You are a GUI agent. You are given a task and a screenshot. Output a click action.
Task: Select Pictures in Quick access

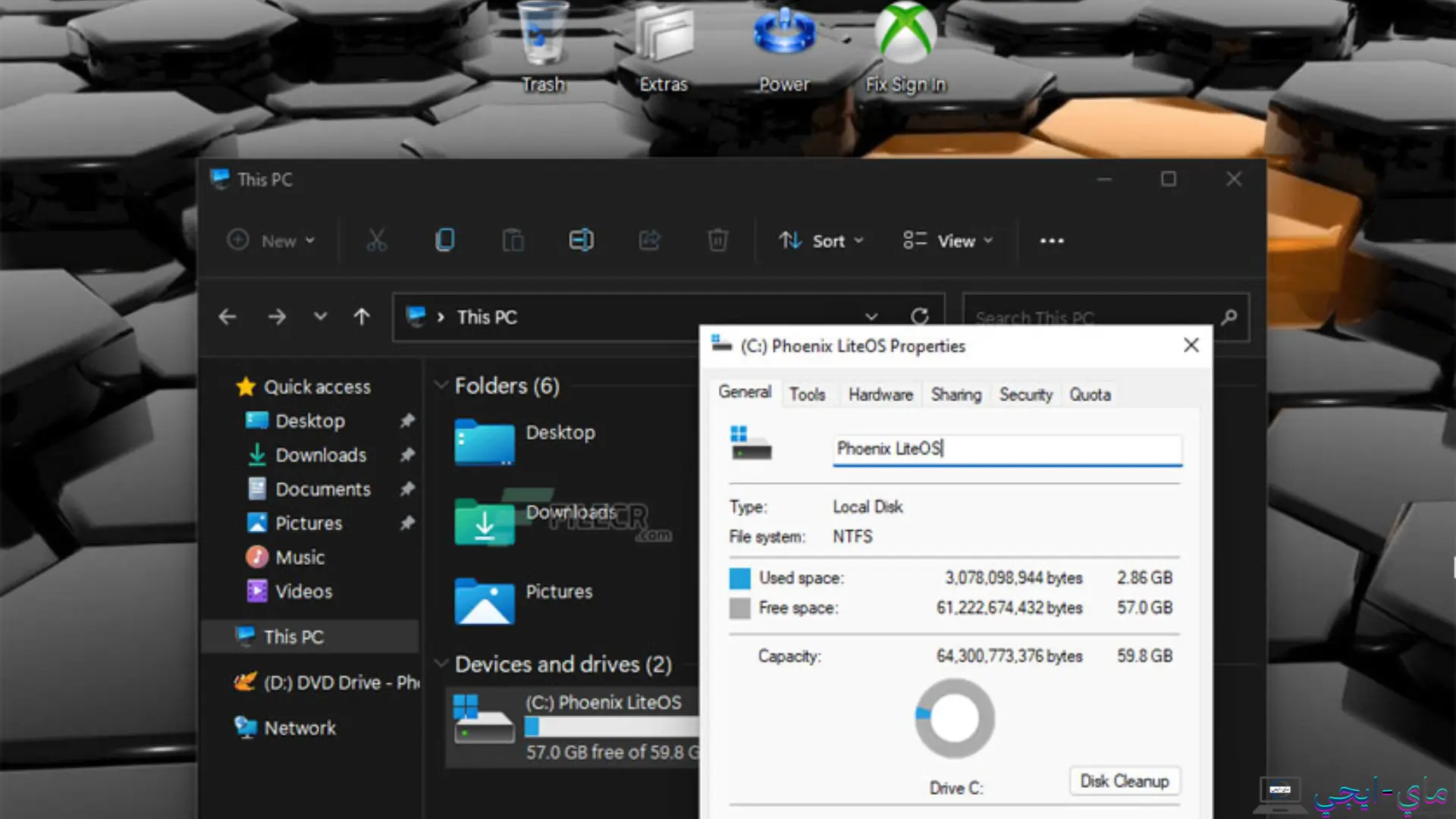click(294, 523)
